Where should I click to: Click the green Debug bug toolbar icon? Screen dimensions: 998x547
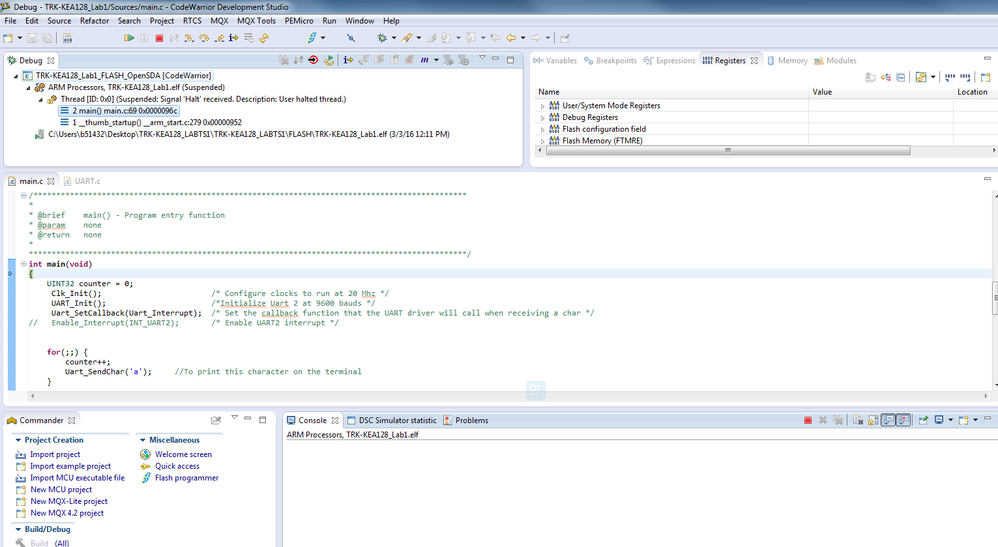pos(382,38)
